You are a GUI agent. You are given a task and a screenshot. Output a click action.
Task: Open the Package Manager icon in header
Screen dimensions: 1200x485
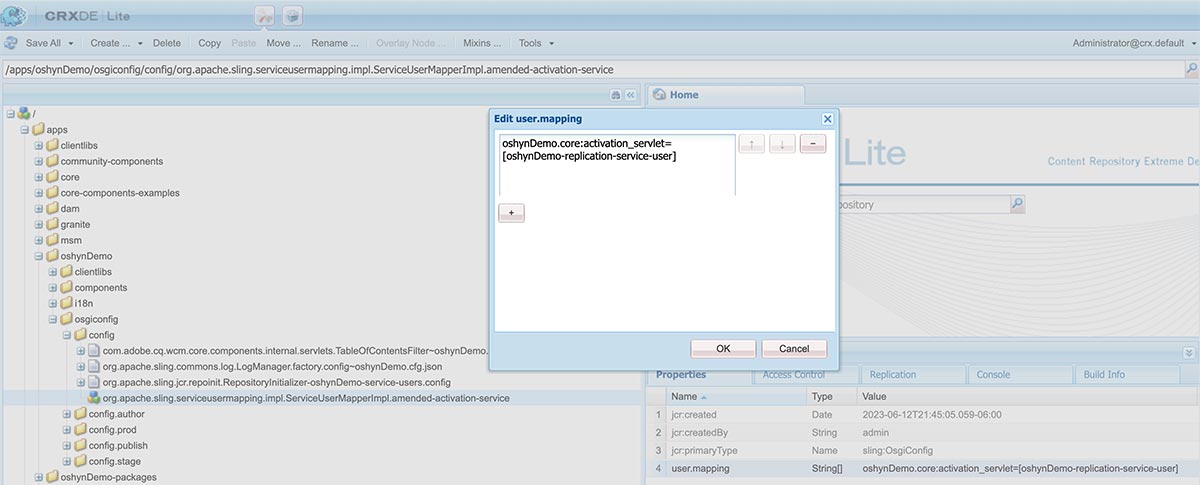pos(292,16)
